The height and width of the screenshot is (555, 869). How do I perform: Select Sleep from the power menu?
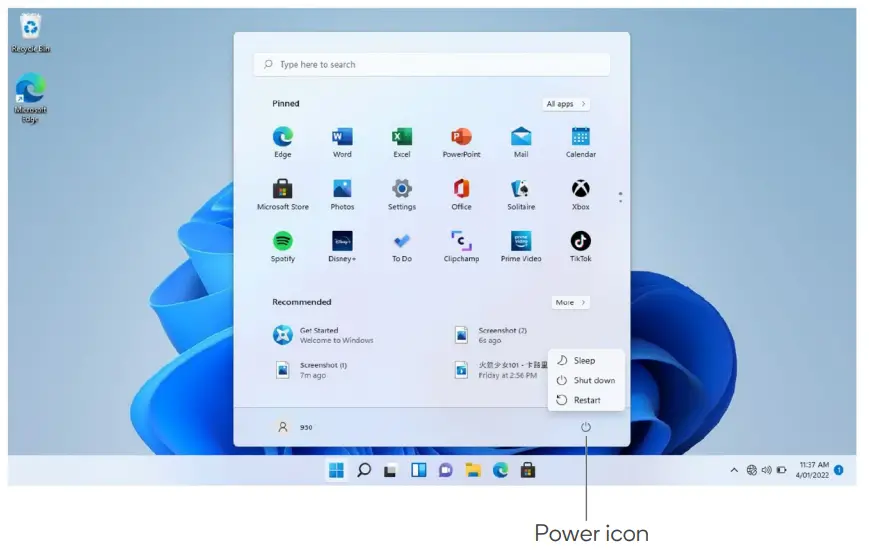586,360
